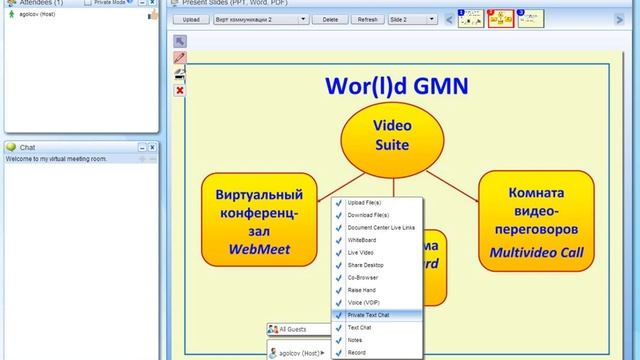
Task: Toggle the Share Desktop permission
Action: (x=377, y=265)
